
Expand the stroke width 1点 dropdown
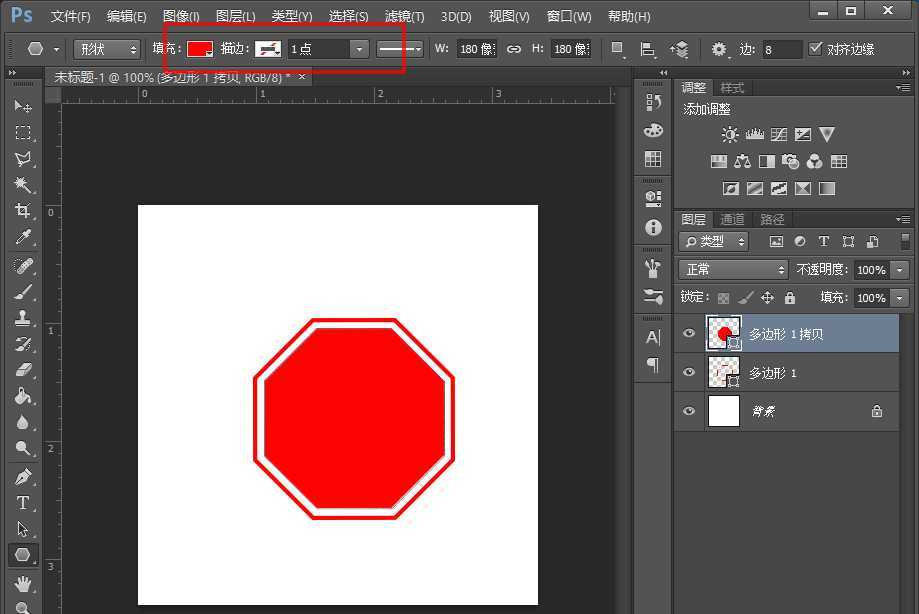click(x=358, y=49)
